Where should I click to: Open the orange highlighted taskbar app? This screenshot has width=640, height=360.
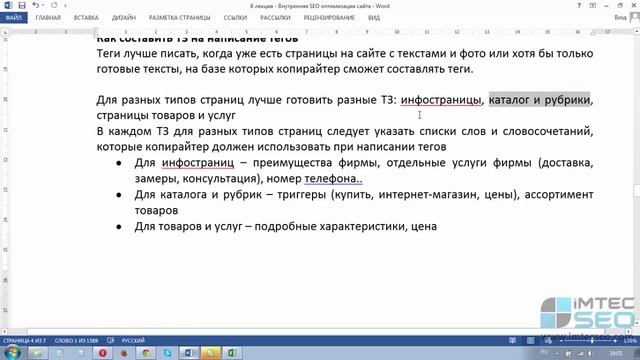[211, 353]
